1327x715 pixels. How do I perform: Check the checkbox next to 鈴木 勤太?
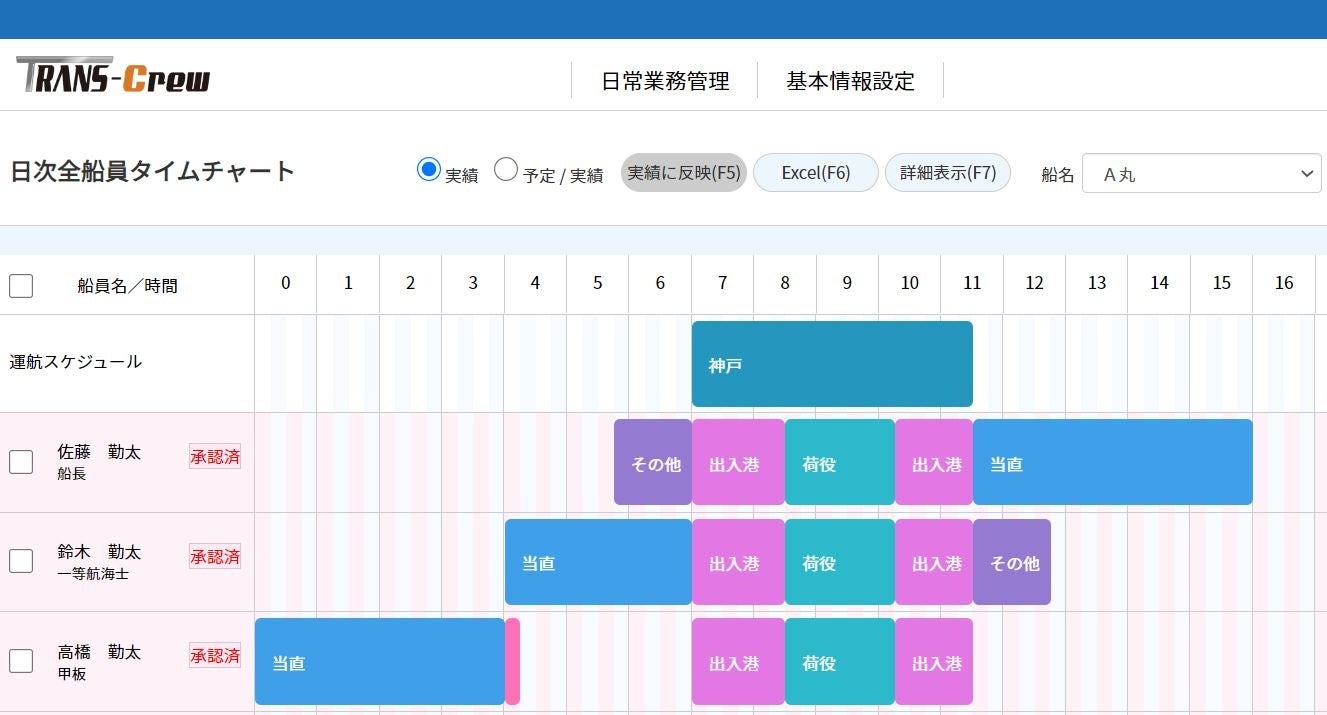tap(21, 561)
